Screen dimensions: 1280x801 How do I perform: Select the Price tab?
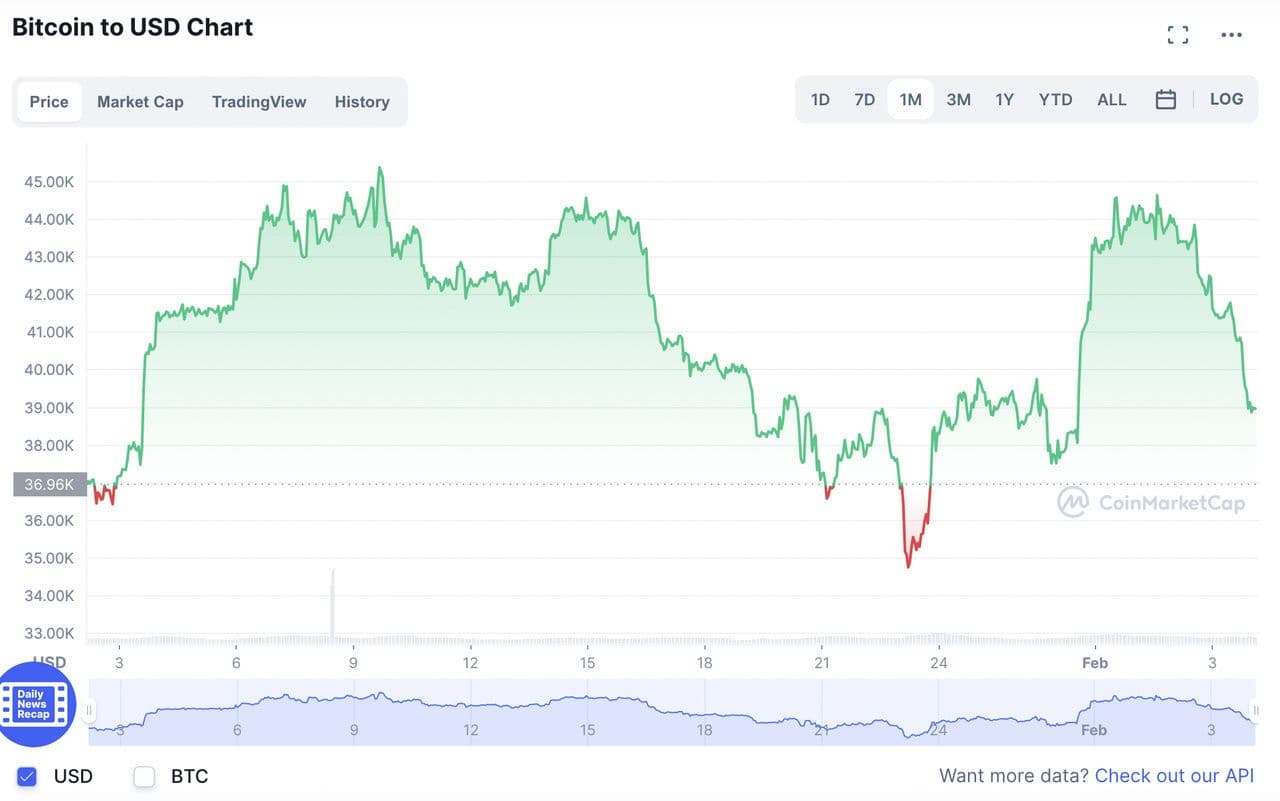tap(49, 102)
